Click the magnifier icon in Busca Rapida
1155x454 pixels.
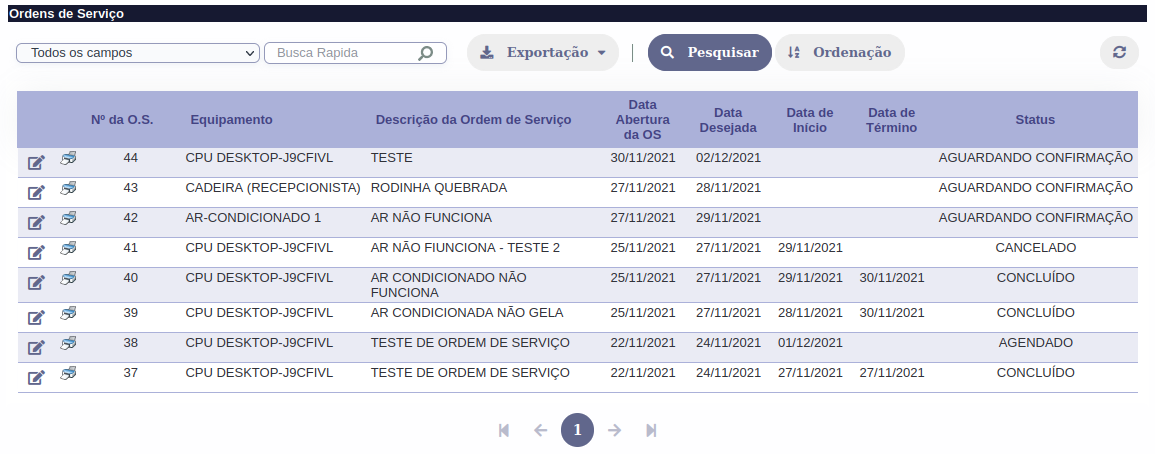click(426, 53)
